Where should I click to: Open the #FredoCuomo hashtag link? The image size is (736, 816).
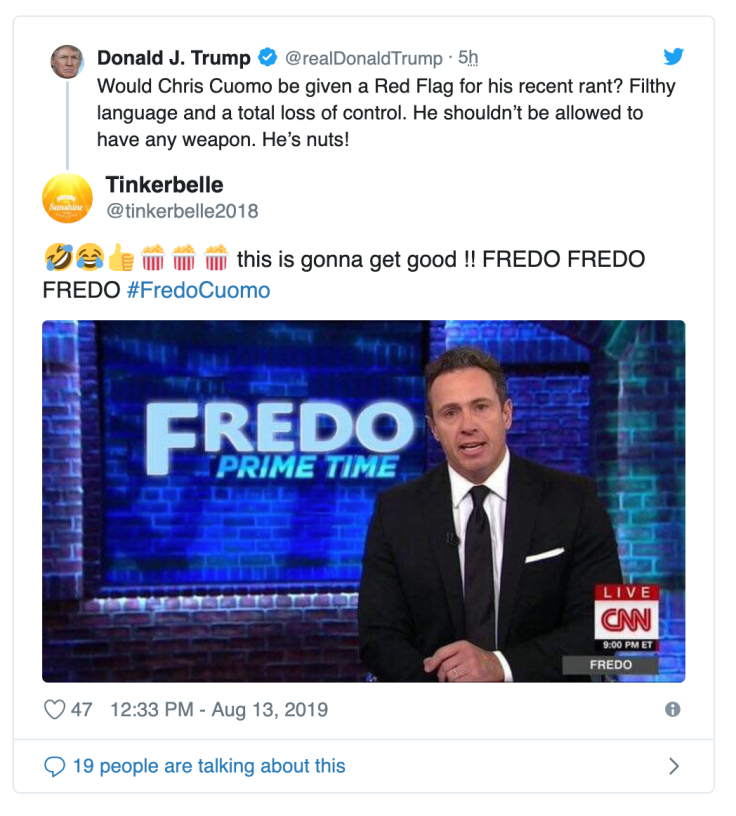click(x=201, y=289)
